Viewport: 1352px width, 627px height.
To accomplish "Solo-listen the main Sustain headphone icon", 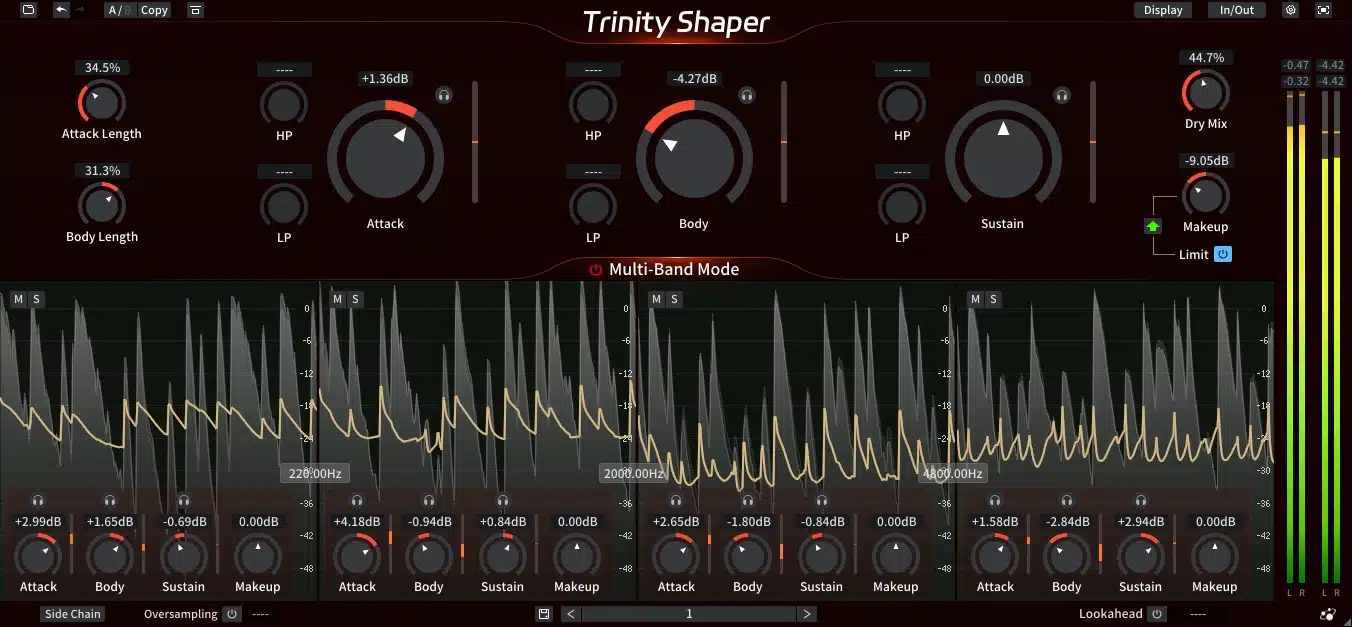I will pos(1062,95).
